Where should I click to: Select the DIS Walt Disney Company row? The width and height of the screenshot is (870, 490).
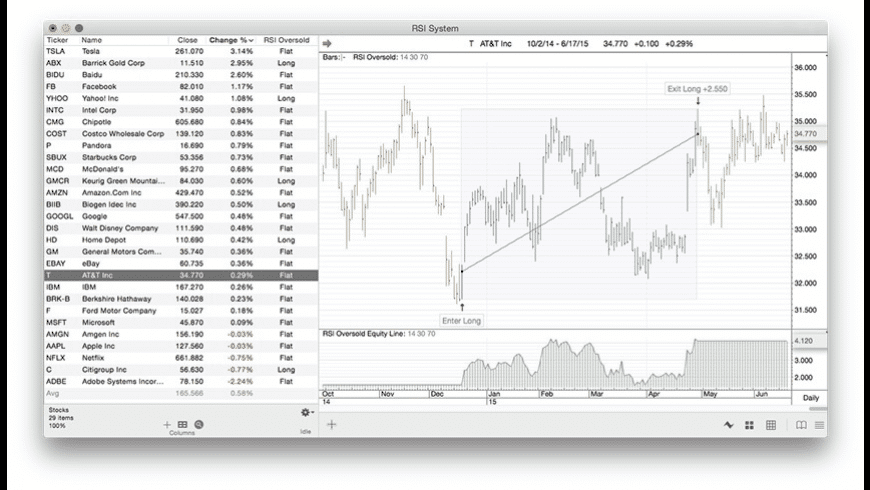coord(181,228)
